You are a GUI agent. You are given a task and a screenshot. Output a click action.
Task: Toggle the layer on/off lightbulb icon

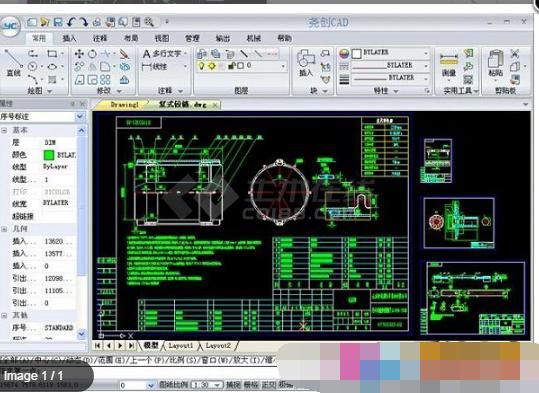tap(201, 65)
